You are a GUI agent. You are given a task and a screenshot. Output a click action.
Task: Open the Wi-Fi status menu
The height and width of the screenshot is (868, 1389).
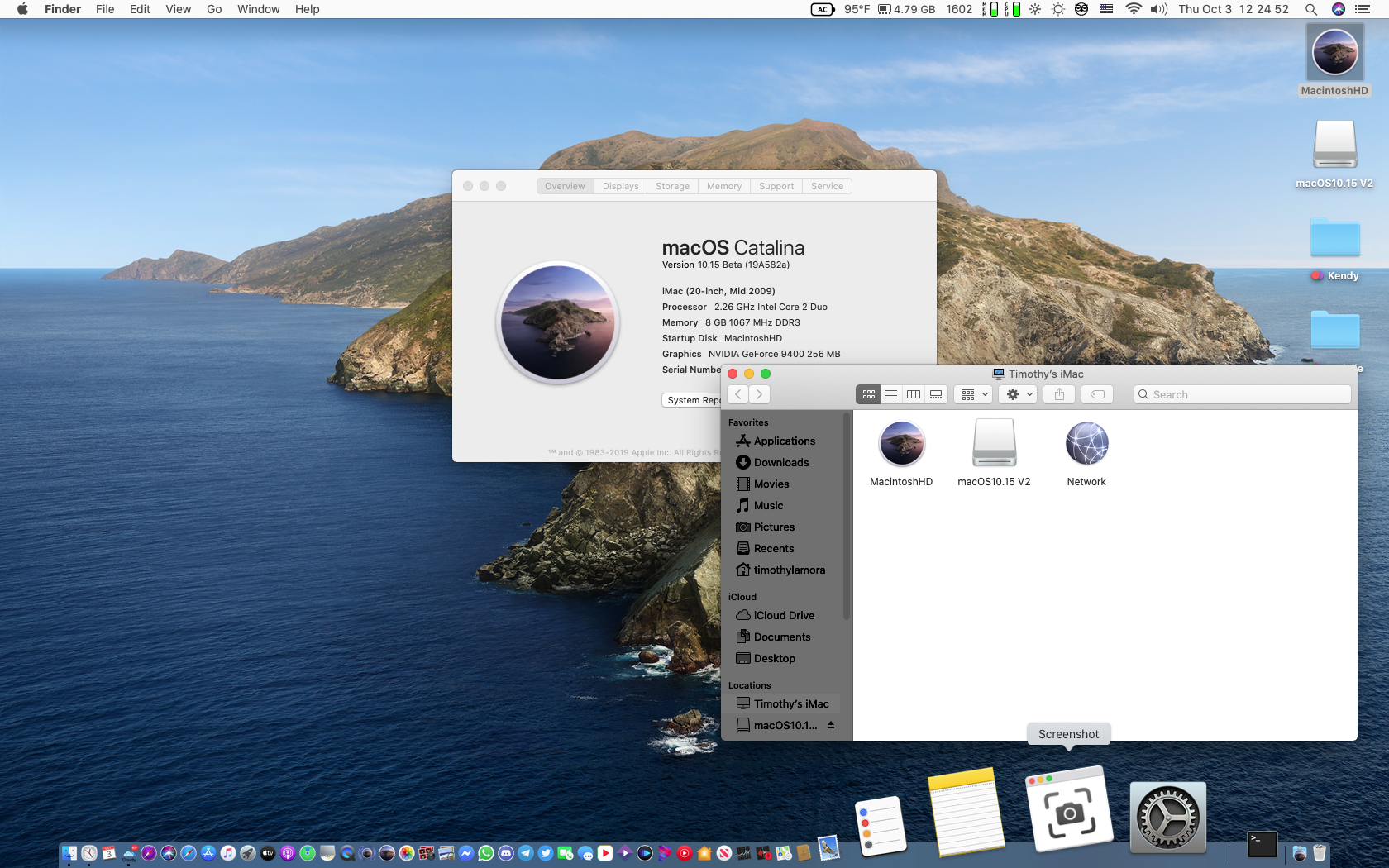click(1134, 9)
